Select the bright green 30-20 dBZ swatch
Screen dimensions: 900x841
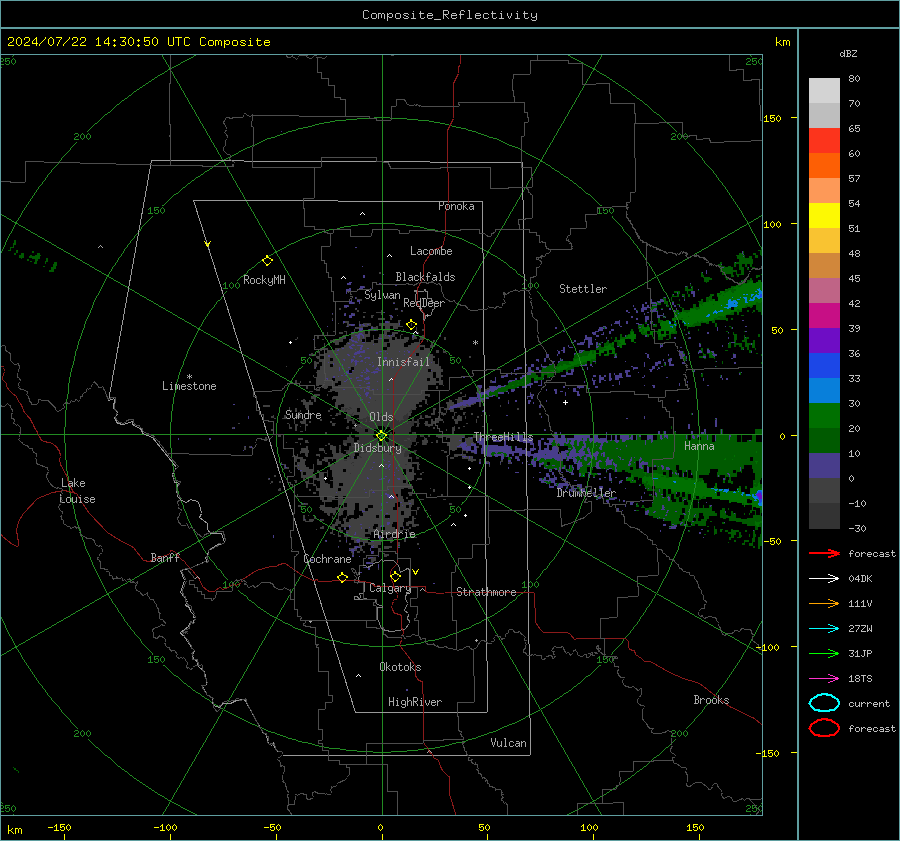[824, 416]
